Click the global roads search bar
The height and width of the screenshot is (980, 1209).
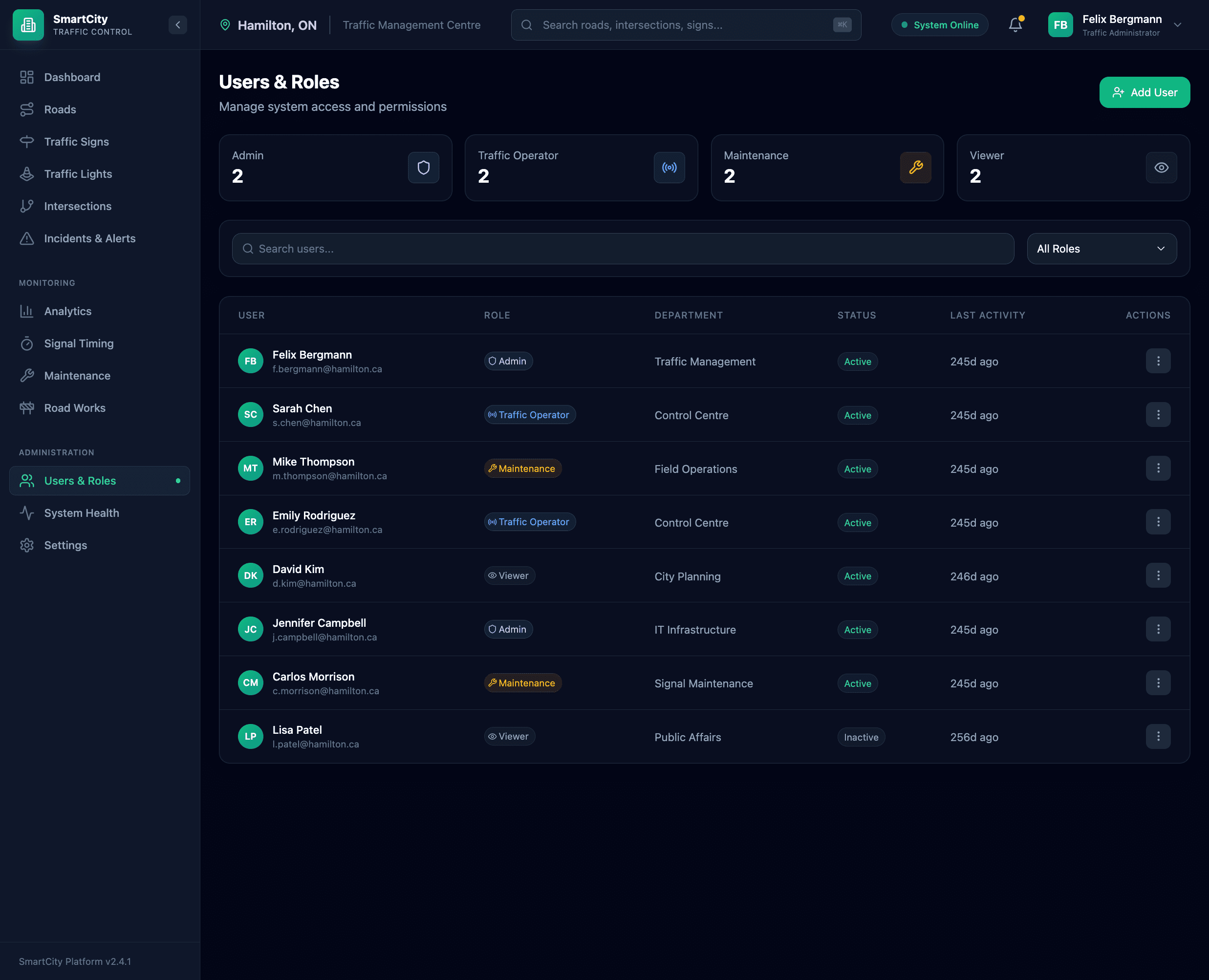(x=686, y=25)
